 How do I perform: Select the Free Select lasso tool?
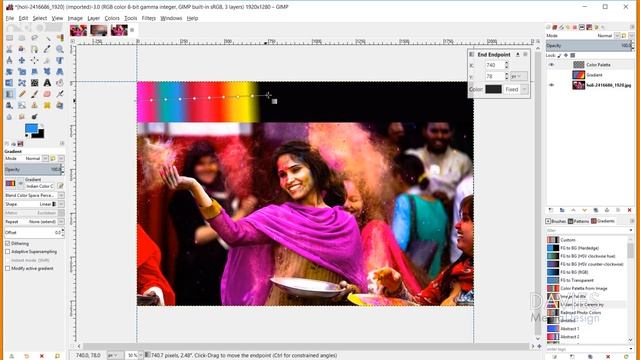34,38
